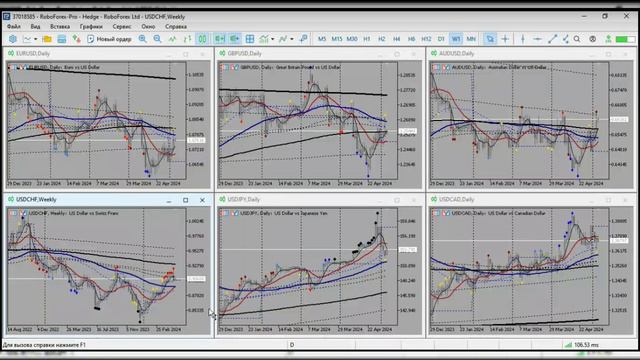Open the Market shop icon in toolbar
The height and width of the screenshot is (360, 640).
click(62, 39)
